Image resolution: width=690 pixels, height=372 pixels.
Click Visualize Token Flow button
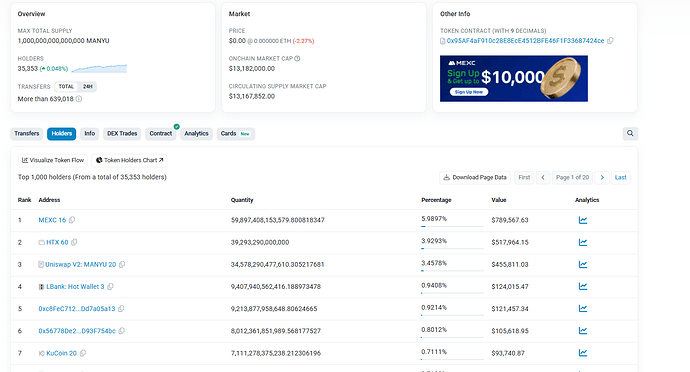point(53,160)
